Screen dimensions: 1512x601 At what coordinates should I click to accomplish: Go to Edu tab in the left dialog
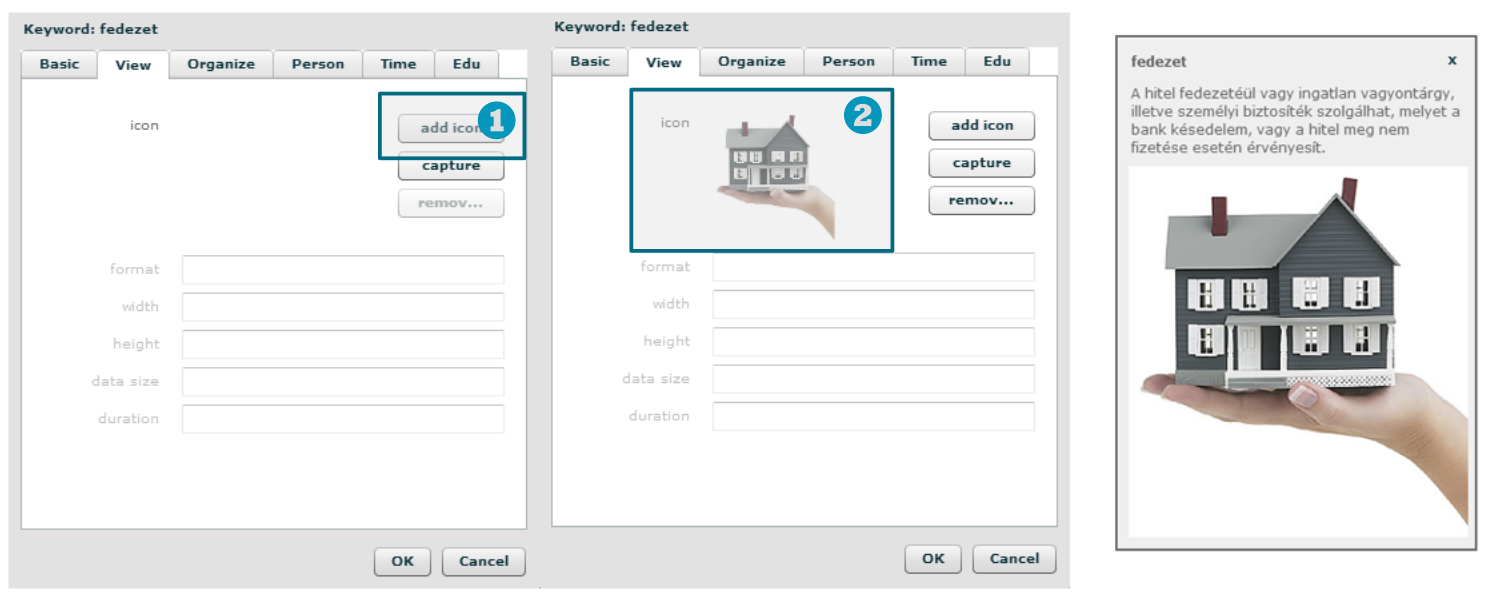click(x=466, y=64)
